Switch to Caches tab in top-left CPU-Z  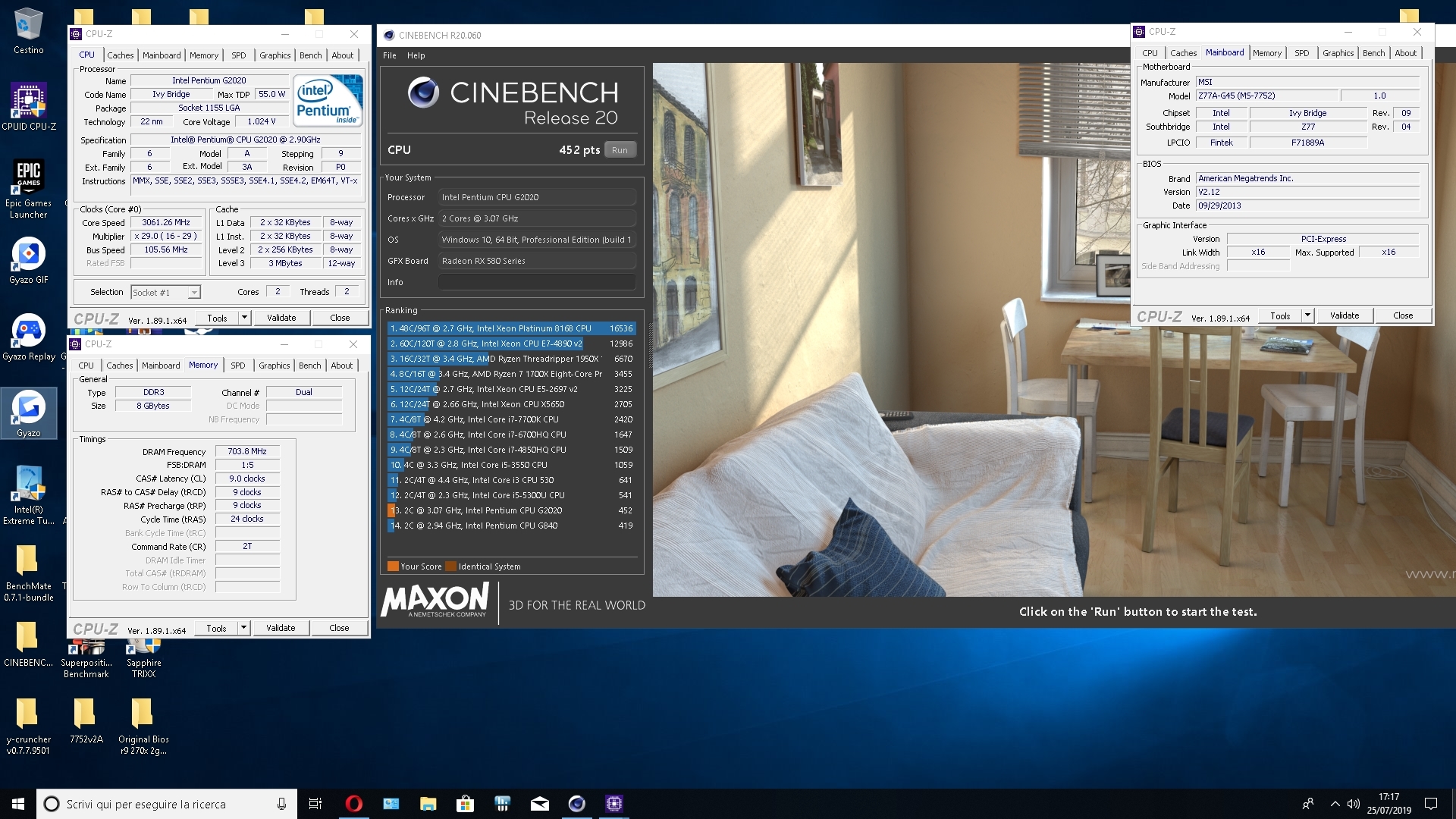(120, 55)
